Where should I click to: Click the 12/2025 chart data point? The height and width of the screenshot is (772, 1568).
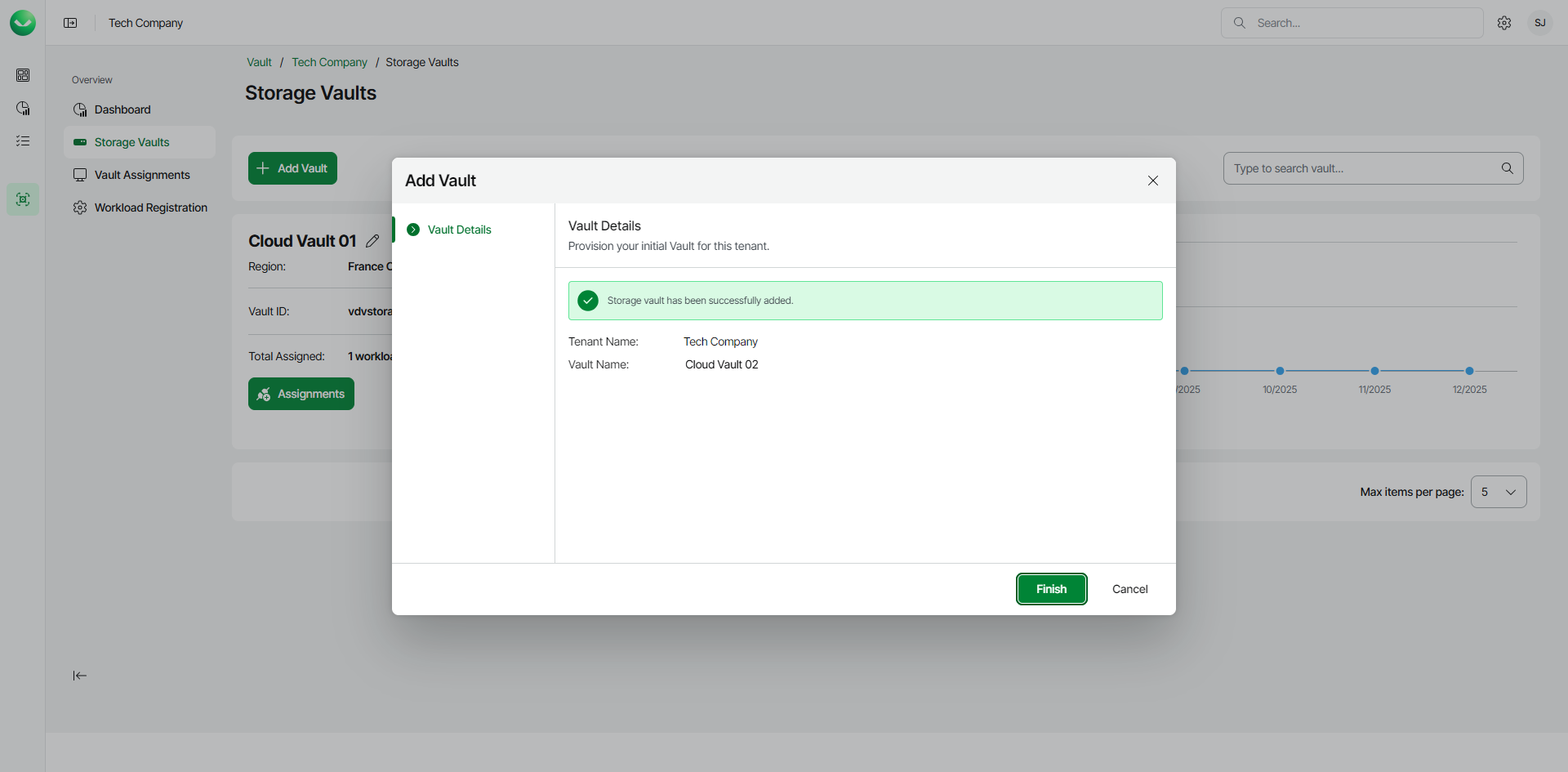coord(1469,371)
